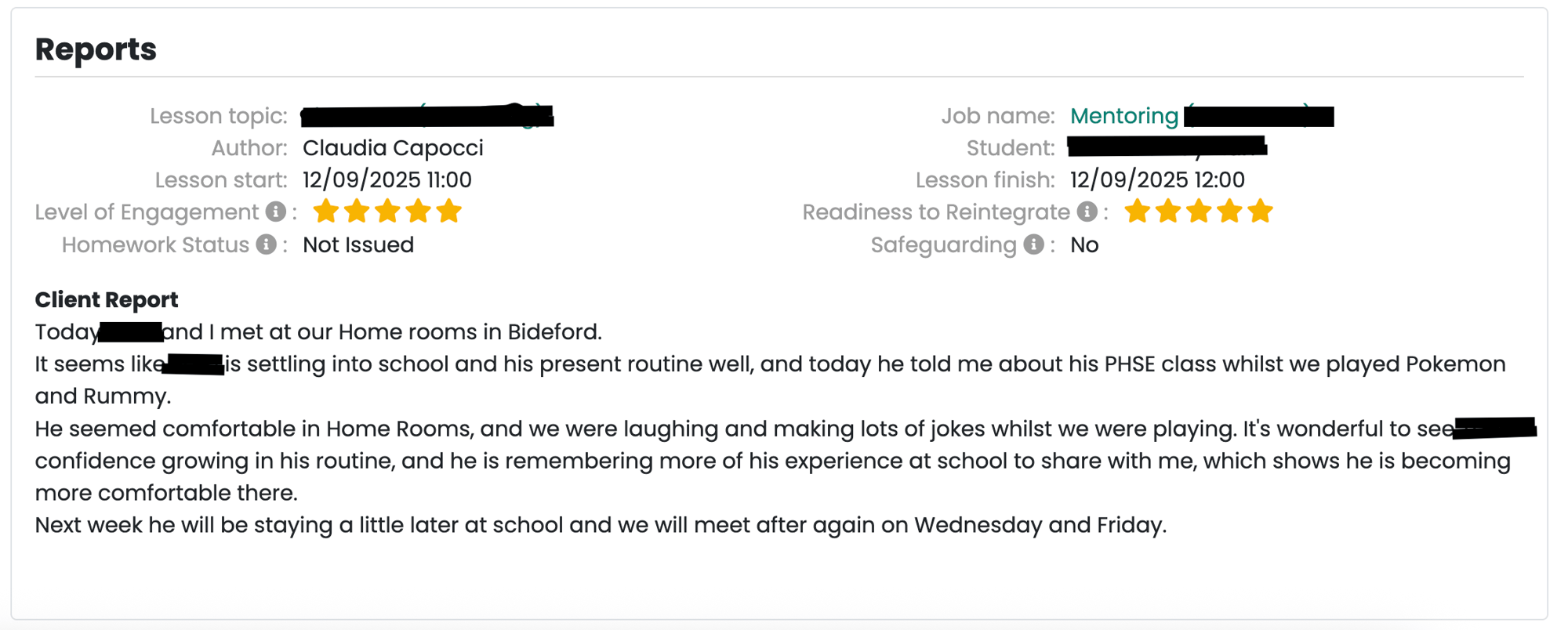Click the Lesson finish date 12/09/2025 12:00
Image resolution: width=1568 pixels, height=630 pixels.
click(1157, 180)
